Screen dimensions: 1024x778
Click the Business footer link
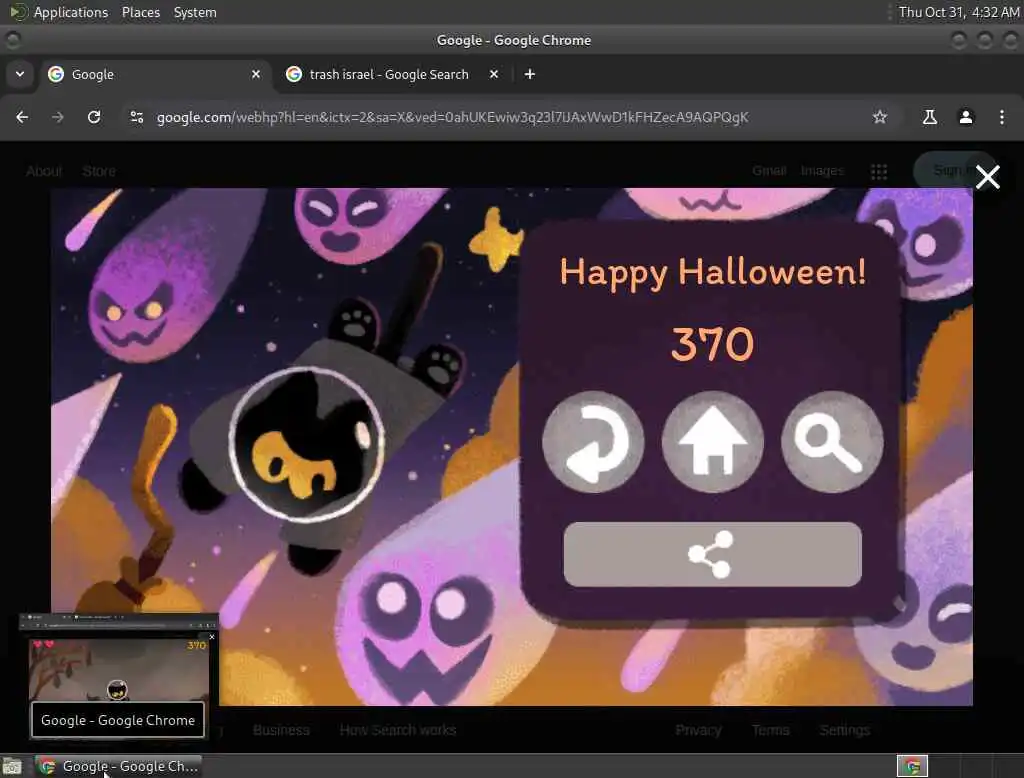pyautogui.click(x=281, y=730)
